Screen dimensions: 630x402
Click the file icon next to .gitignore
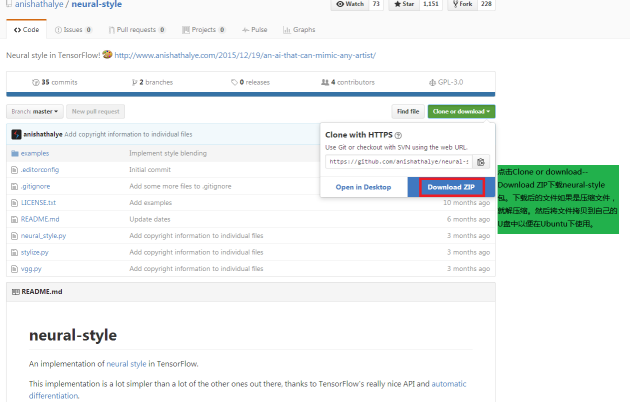pyautogui.click(x=14, y=186)
